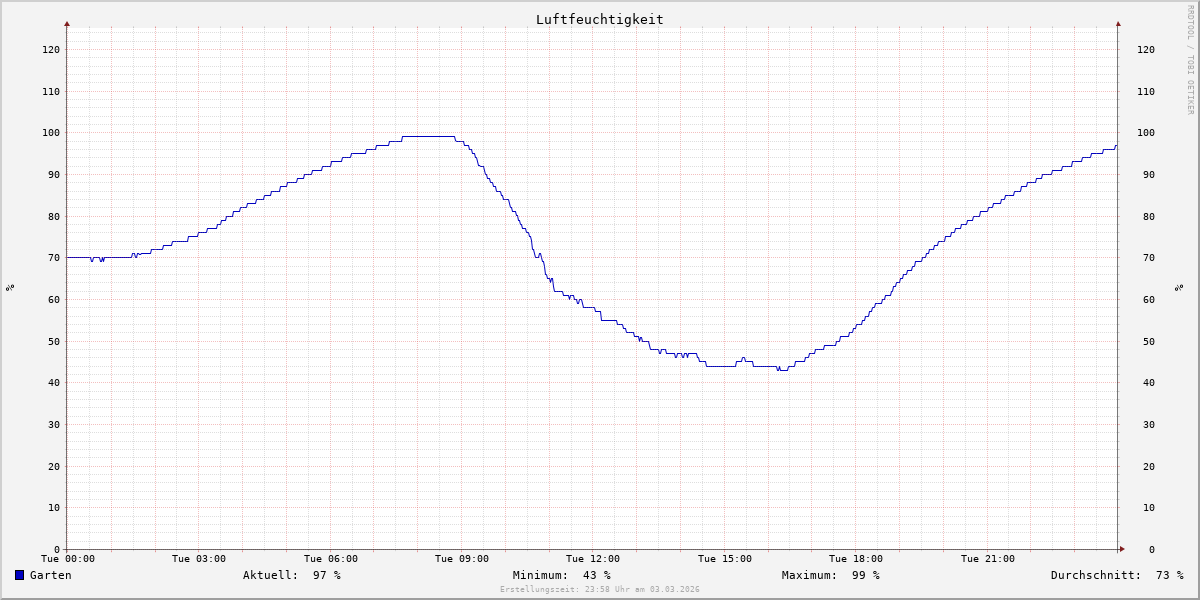Image resolution: width=1200 pixels, height=600 pixels.
Task: Select the Tue 15:00 time axis label
Action: [725, 559]
